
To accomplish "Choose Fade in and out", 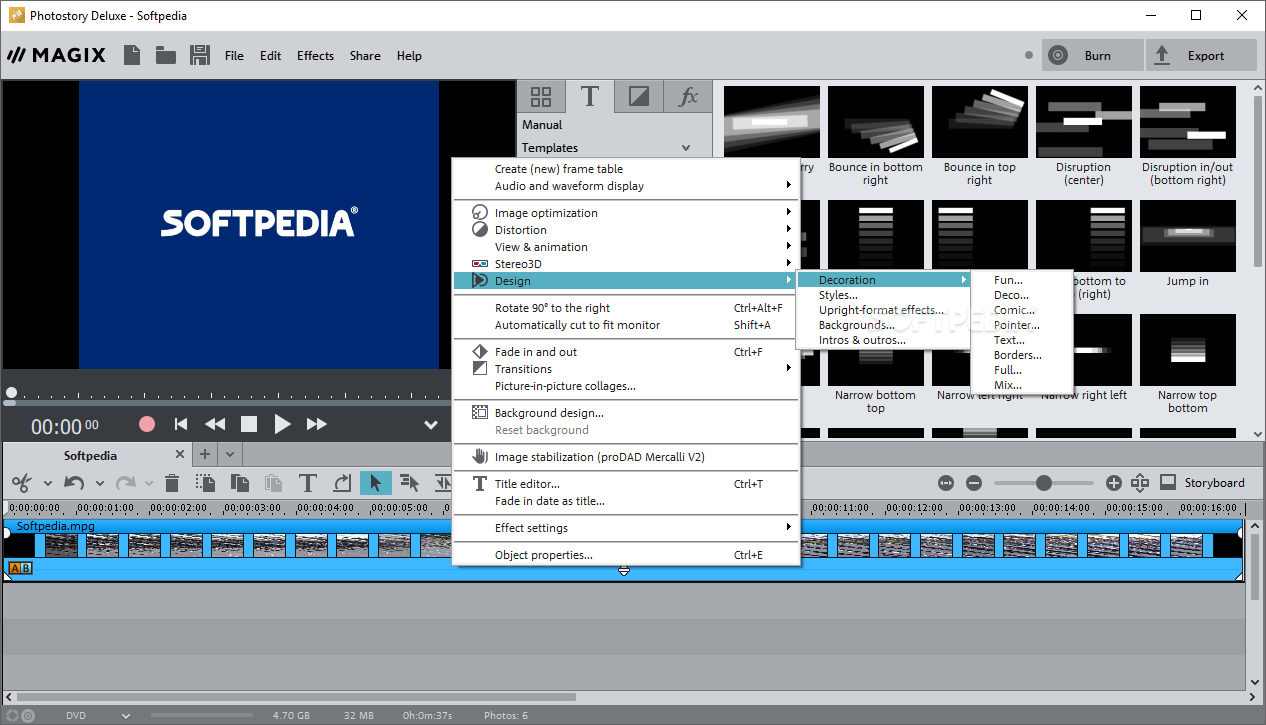I will pos(625,352).
